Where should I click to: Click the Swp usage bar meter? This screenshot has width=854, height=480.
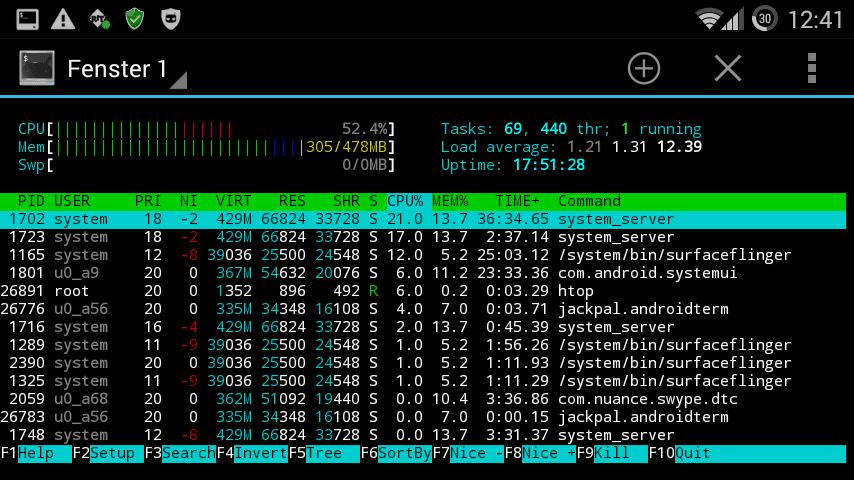tap(206, 165)
